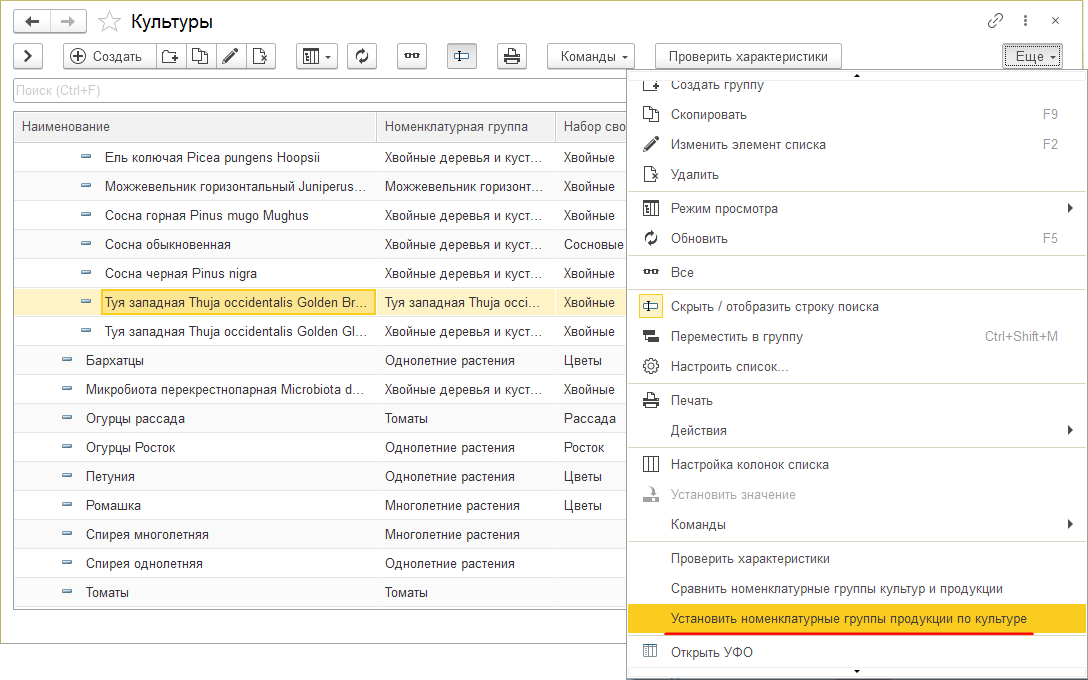Click the copy element toolbar icon
The height and width of the screenshot is (680, 1088).
(x=200, y=56)
